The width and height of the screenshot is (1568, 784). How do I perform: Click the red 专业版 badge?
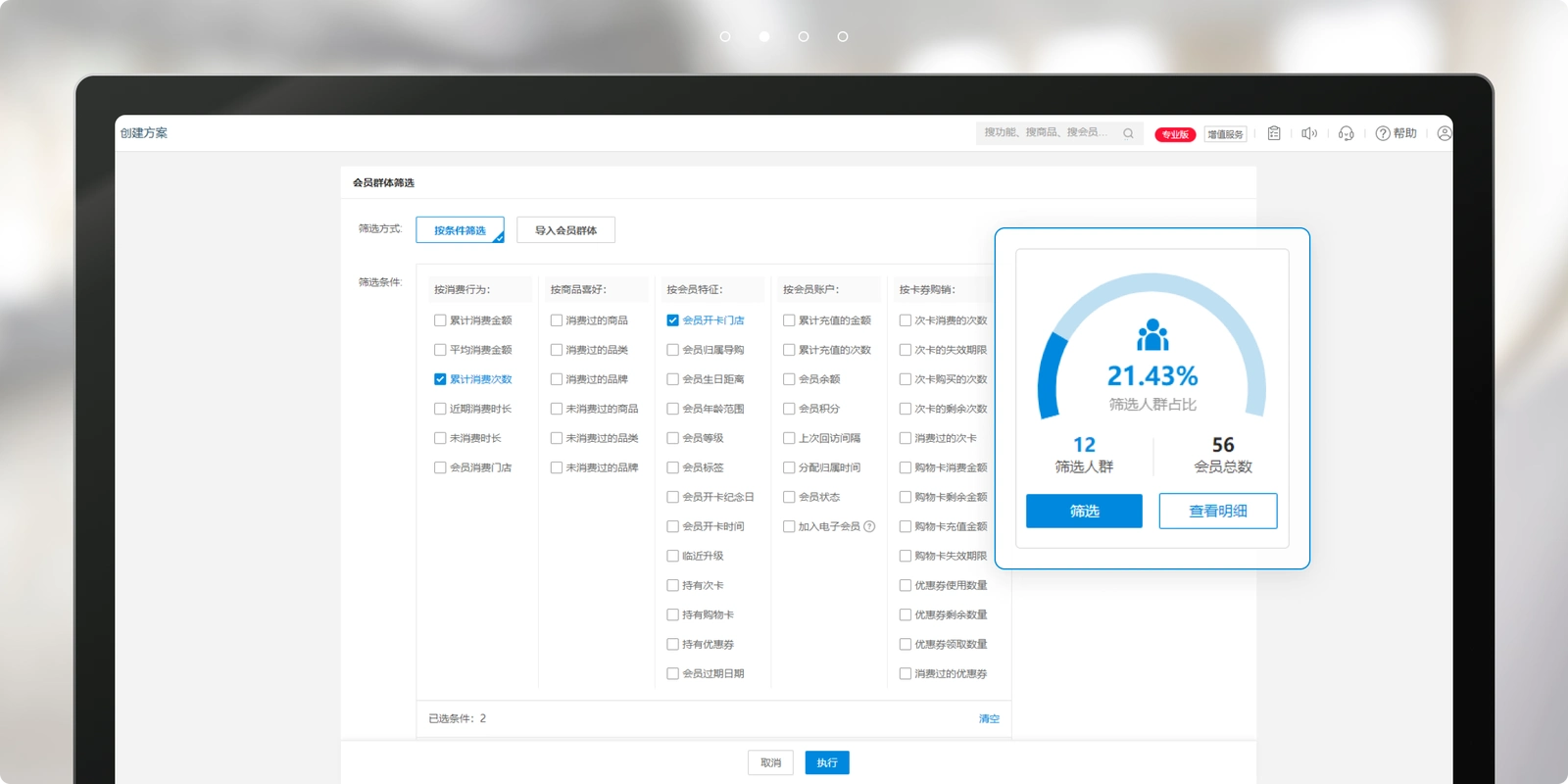tap(1175, 134)
